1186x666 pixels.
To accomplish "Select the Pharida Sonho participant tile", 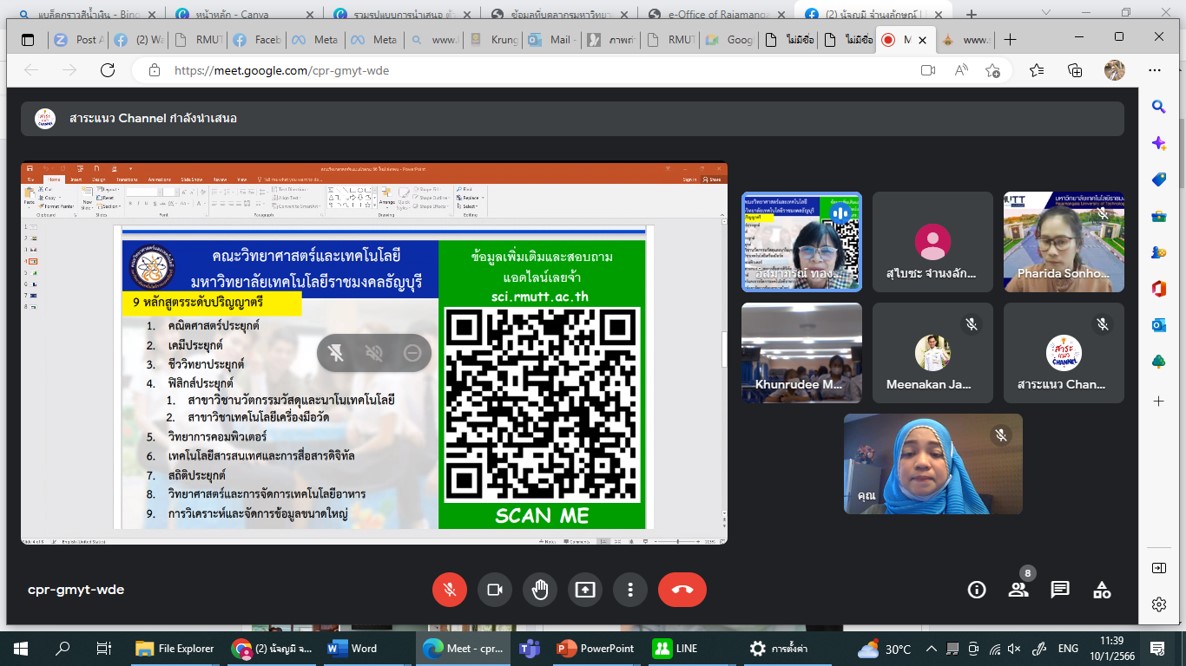I will click(x=1063, y=242).
